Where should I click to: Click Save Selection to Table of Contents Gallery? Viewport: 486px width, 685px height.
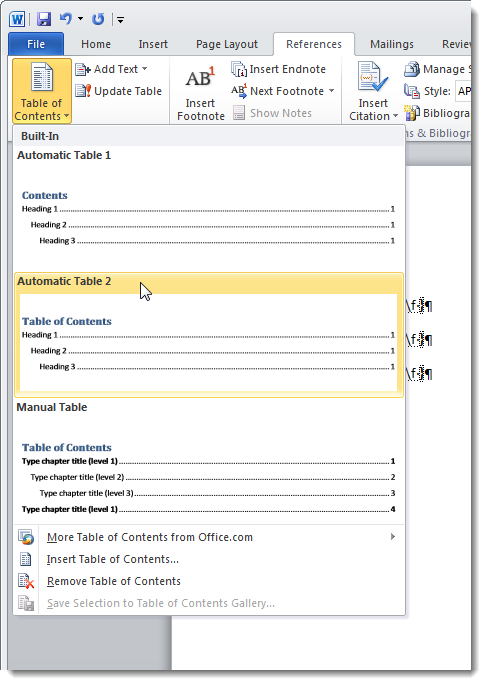pyautogui.click(x=209, y=603)
